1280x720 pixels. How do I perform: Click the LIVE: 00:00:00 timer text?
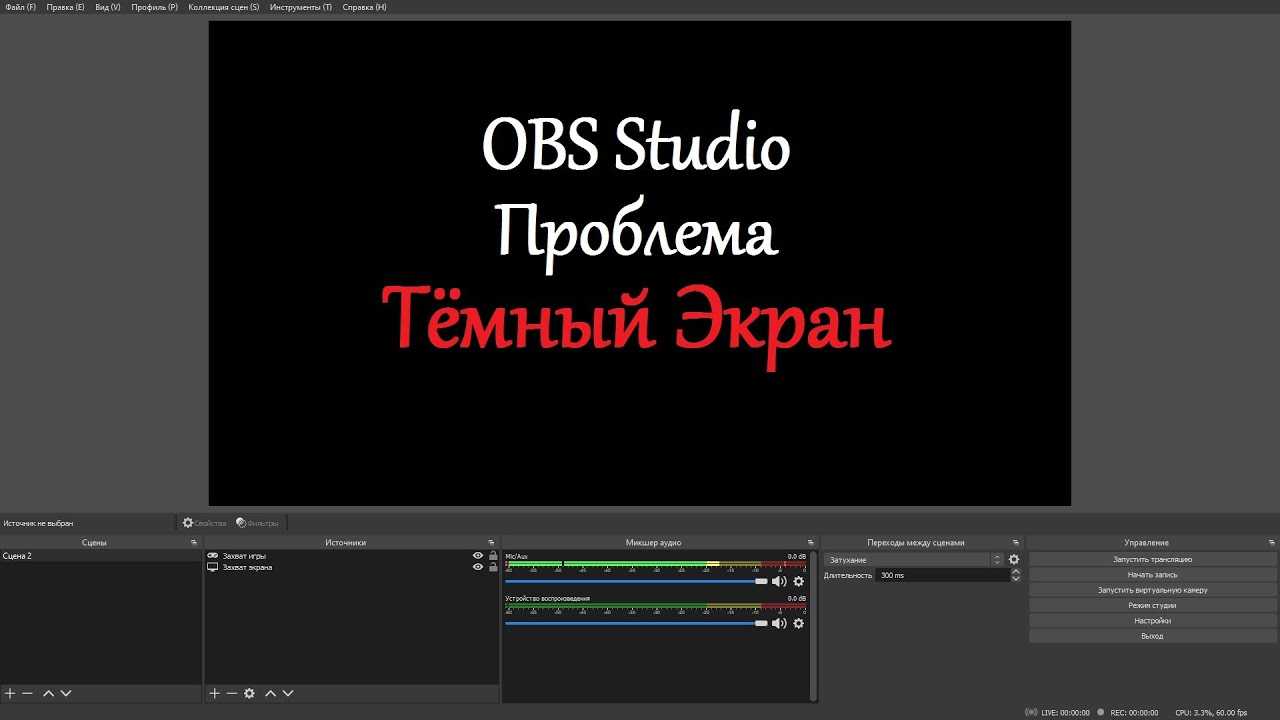[x=1065, y=713]
